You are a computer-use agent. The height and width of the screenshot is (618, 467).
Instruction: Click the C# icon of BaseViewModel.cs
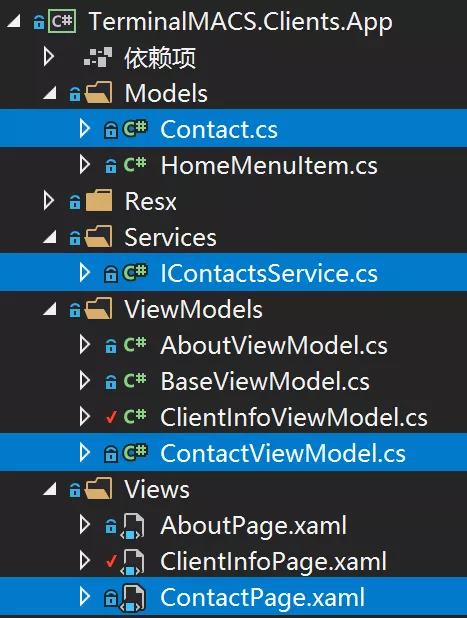(135, 380)
